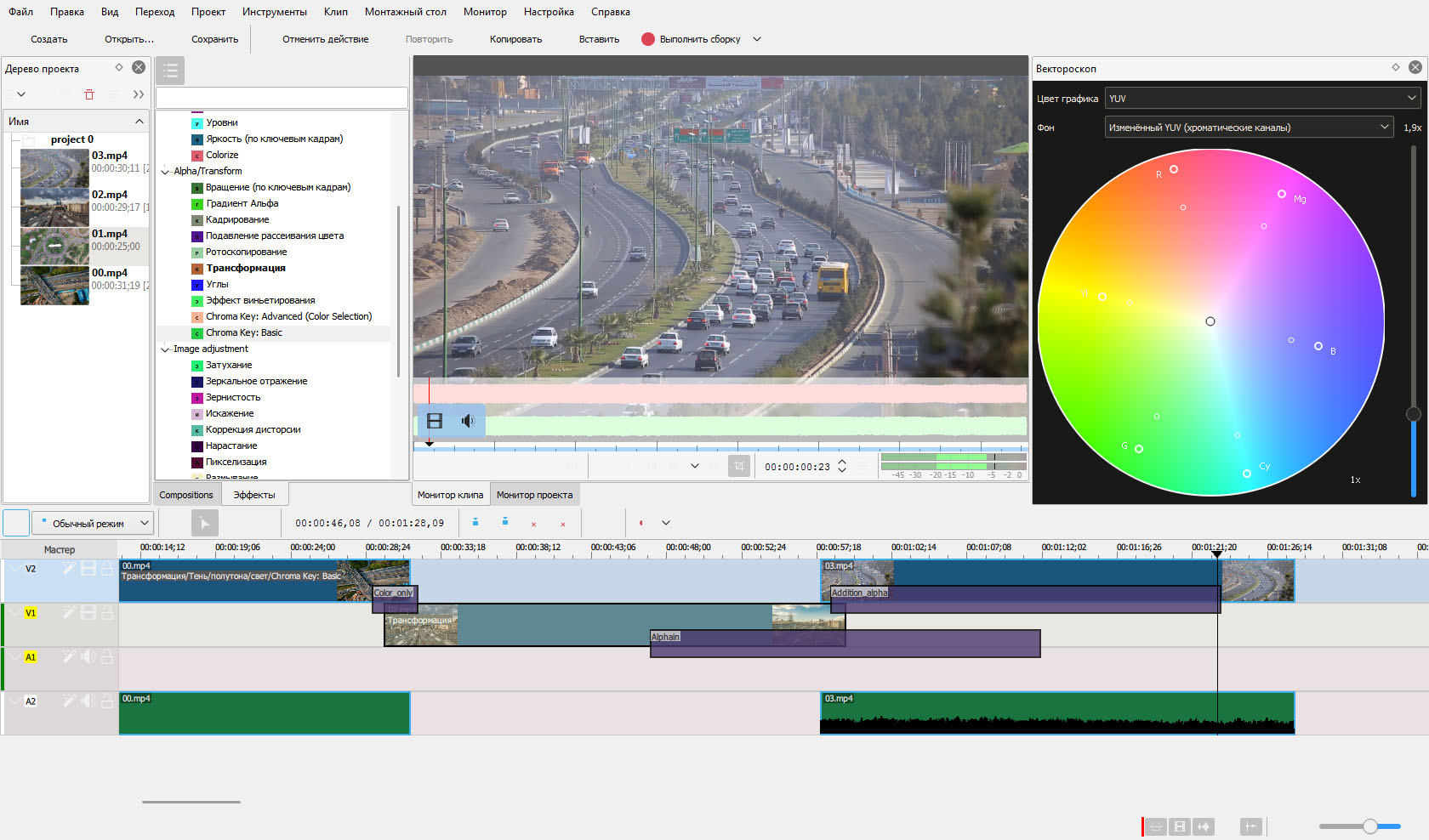Viewport: 1429px width, 840px height.
Task: Click the 'Открыть…' toolbar button
Action: 129,39
